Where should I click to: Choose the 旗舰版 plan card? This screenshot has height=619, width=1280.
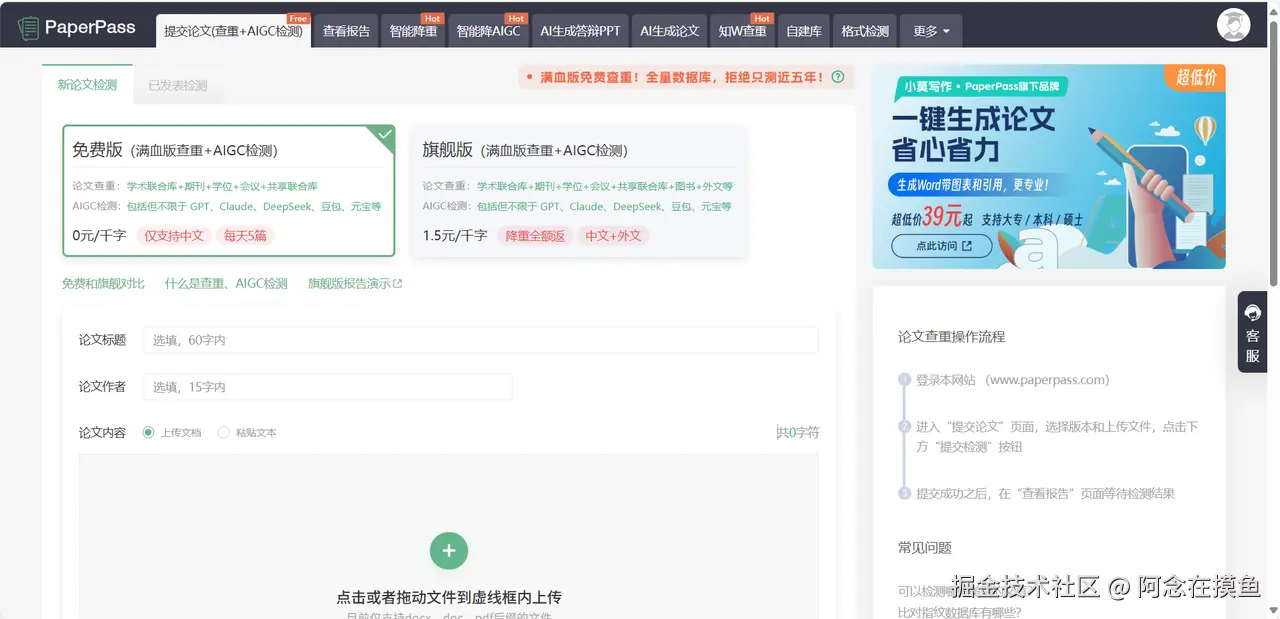click(x=578, y=191)
